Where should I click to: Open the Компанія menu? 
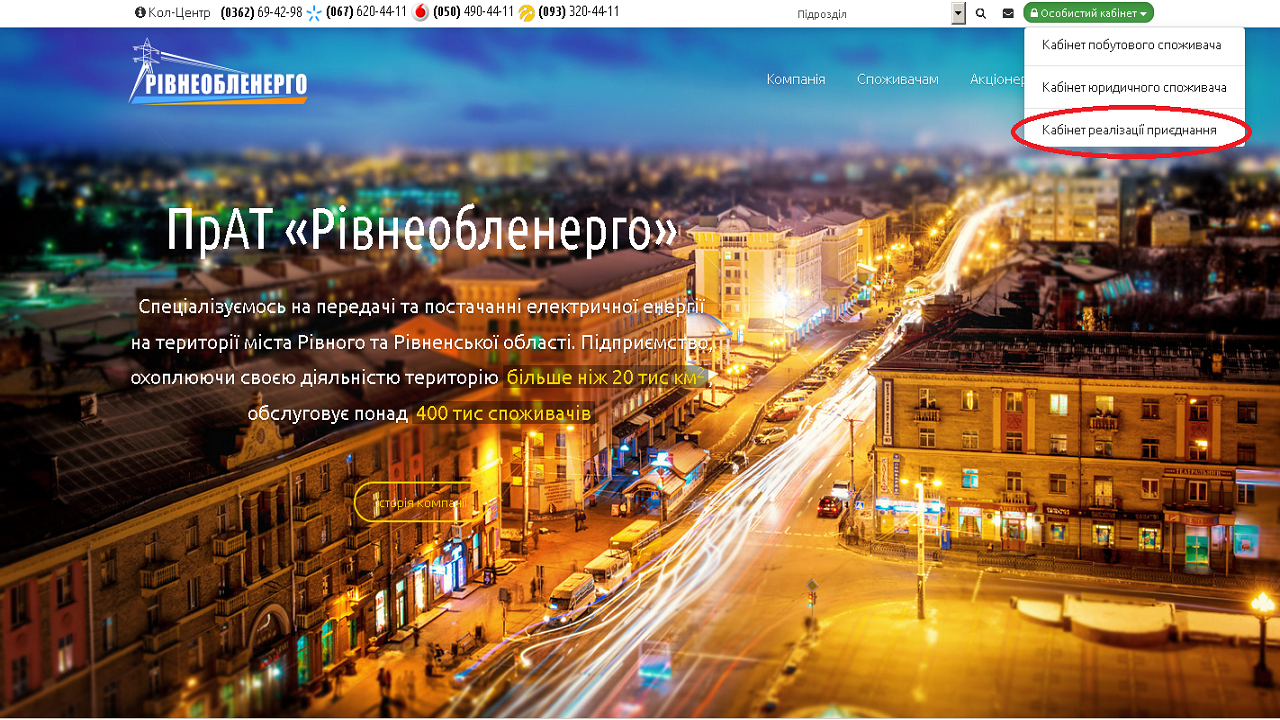[796, 79]
